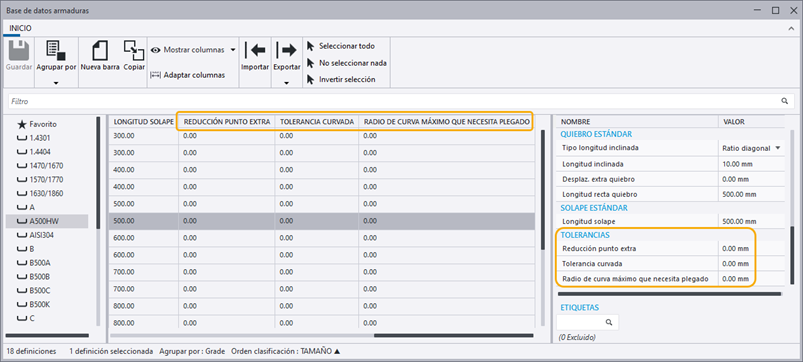This screenshot has width=803, height=362.
Task: Click Agrupar por : Grade status text
Action: 192,352
